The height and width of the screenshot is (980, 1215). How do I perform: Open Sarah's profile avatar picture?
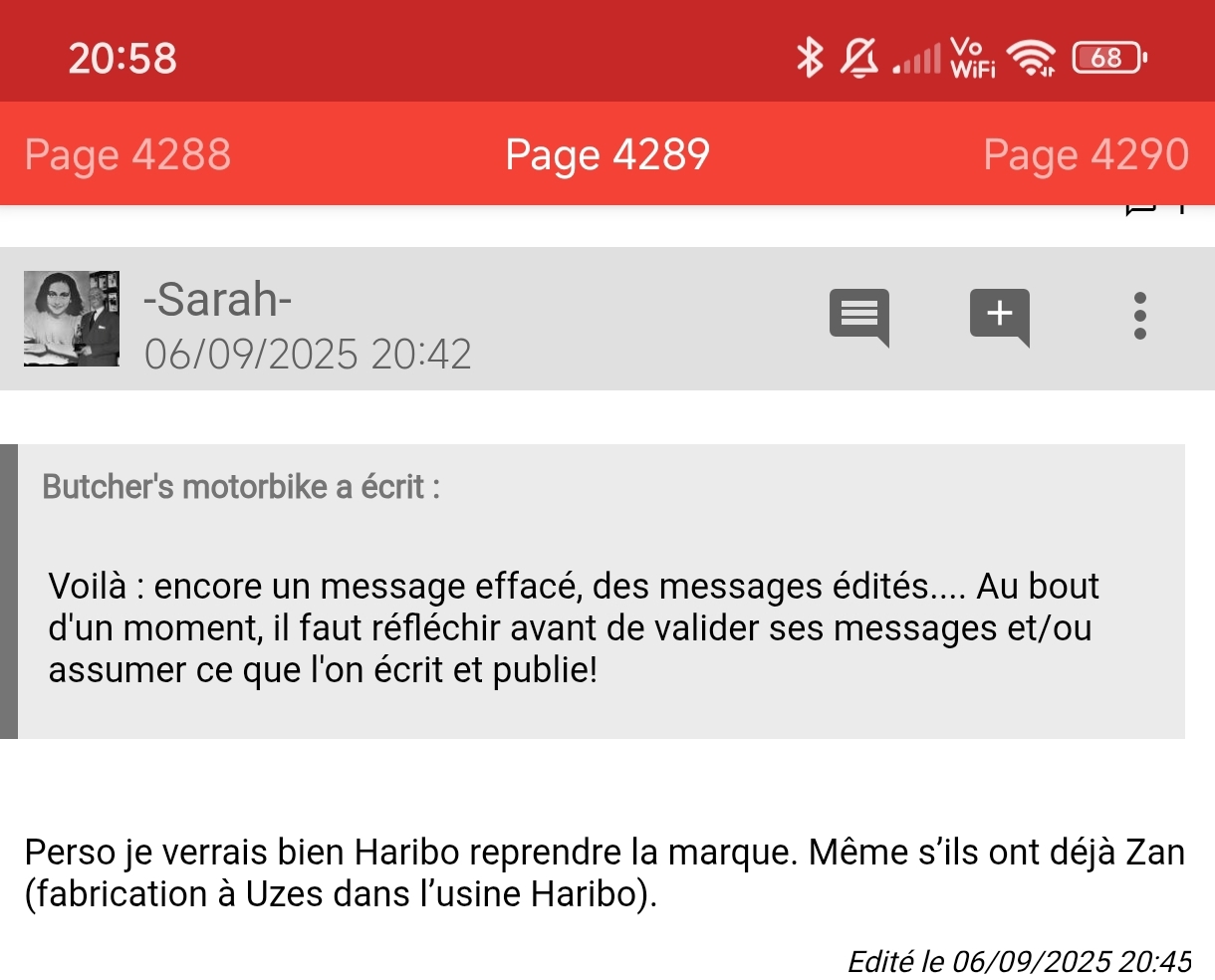pos(72,319)
